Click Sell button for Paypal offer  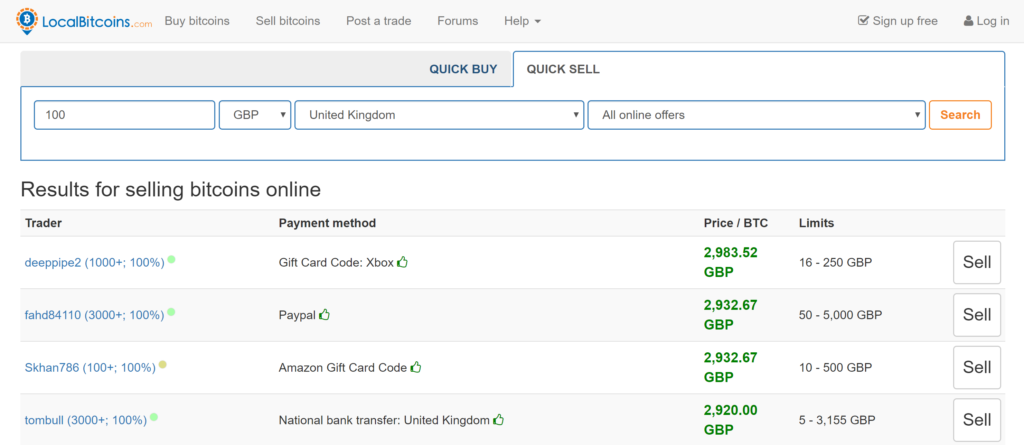[x=977, y=314]
